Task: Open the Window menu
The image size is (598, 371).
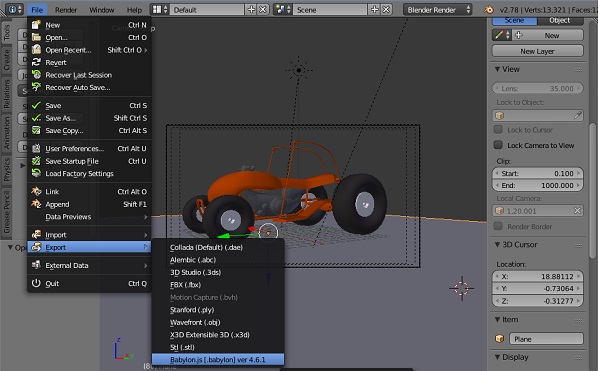Action: point(101,10)
